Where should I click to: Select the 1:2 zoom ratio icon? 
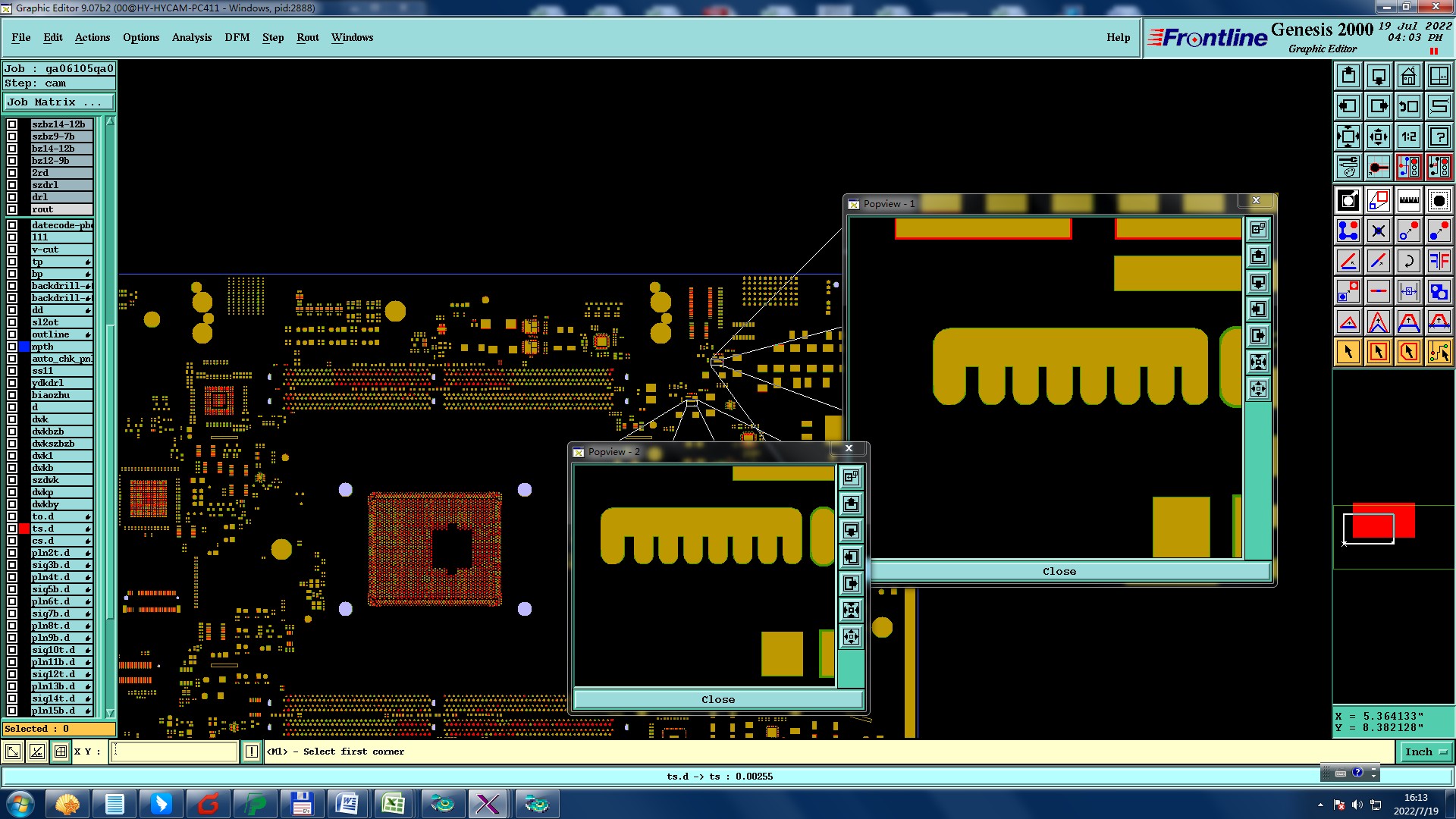pos(1408,136)
